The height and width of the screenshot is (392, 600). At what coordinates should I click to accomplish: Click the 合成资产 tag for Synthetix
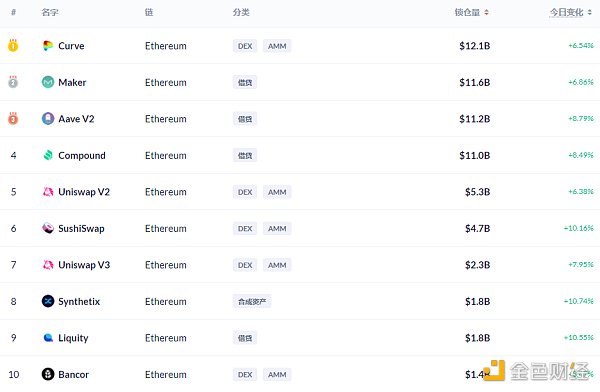252,302
